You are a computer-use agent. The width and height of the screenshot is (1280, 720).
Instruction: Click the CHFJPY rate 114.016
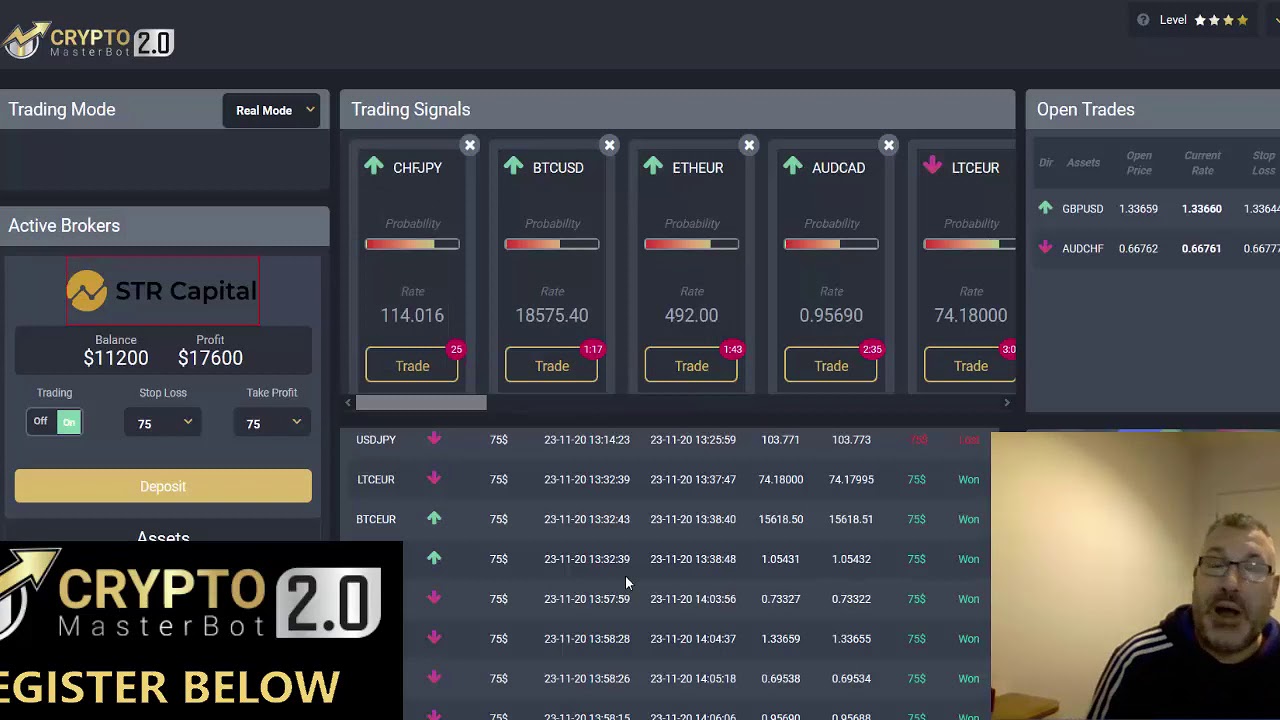(x=412, y=315)
